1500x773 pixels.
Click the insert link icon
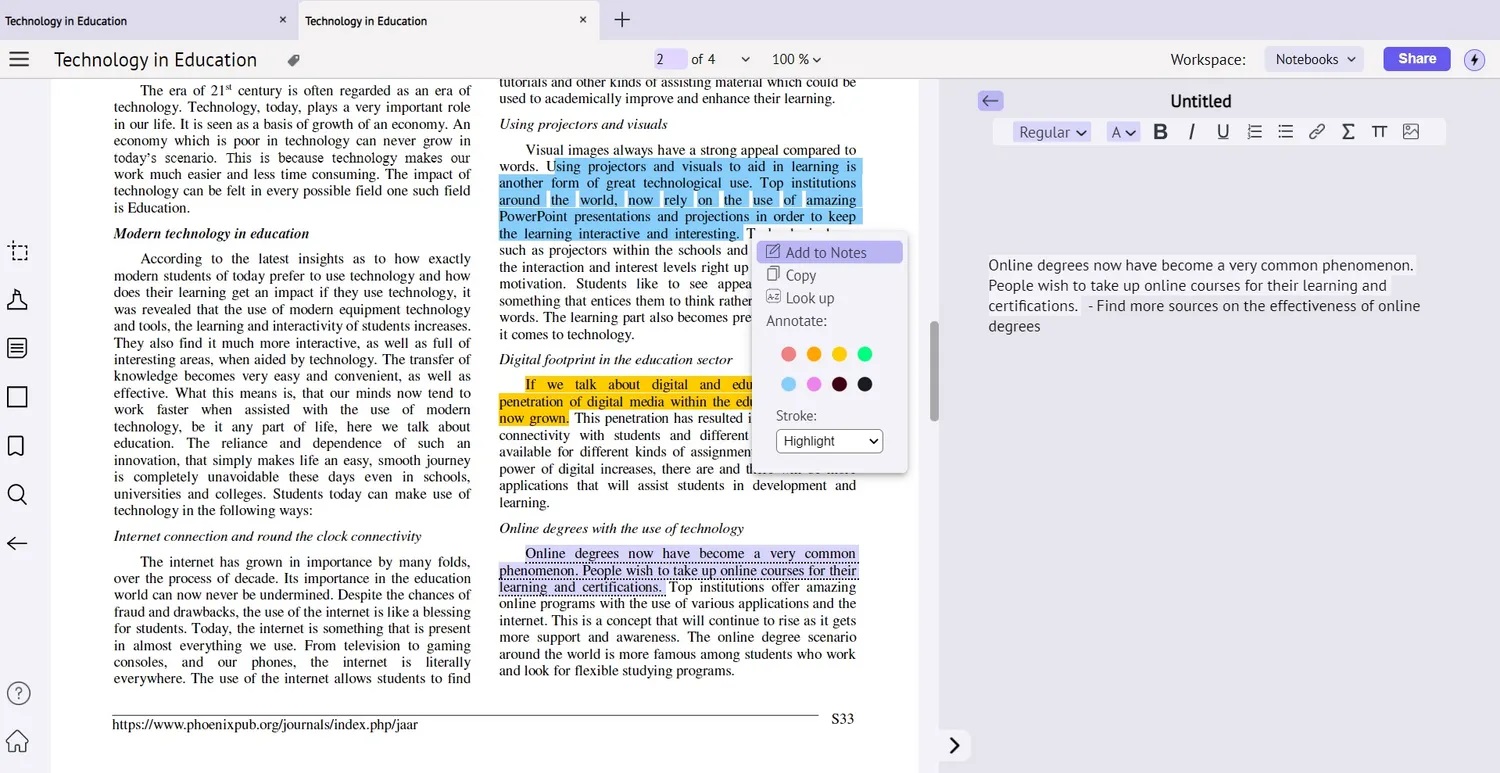(1317, 132)
